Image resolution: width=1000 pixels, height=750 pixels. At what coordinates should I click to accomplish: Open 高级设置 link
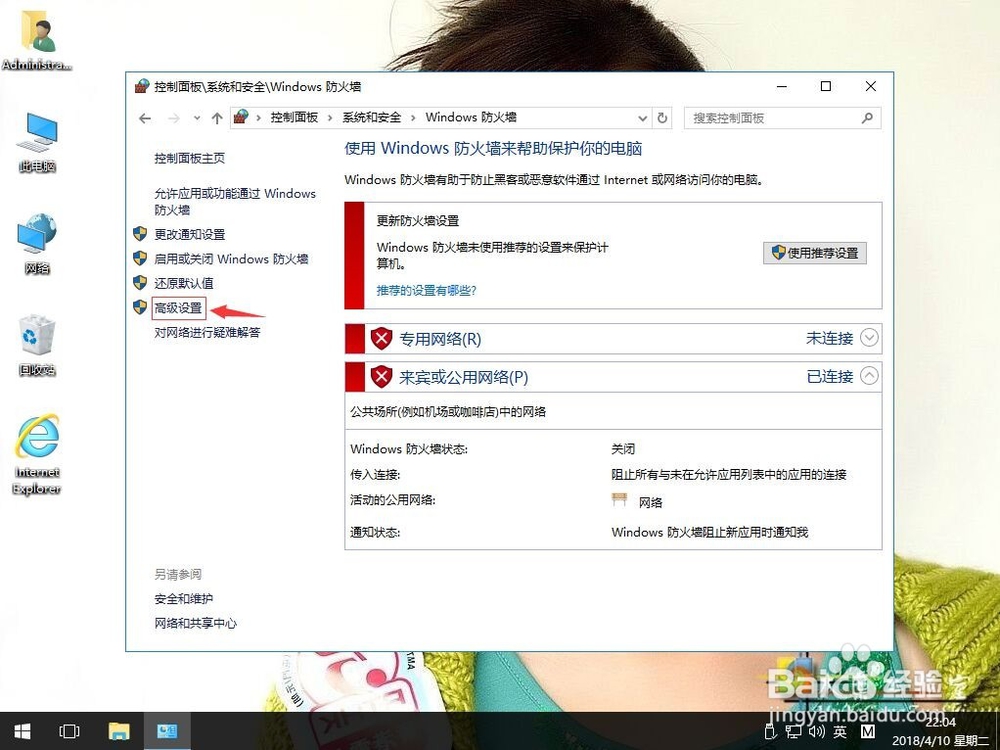pyautogui.click(x=178, y=308)
